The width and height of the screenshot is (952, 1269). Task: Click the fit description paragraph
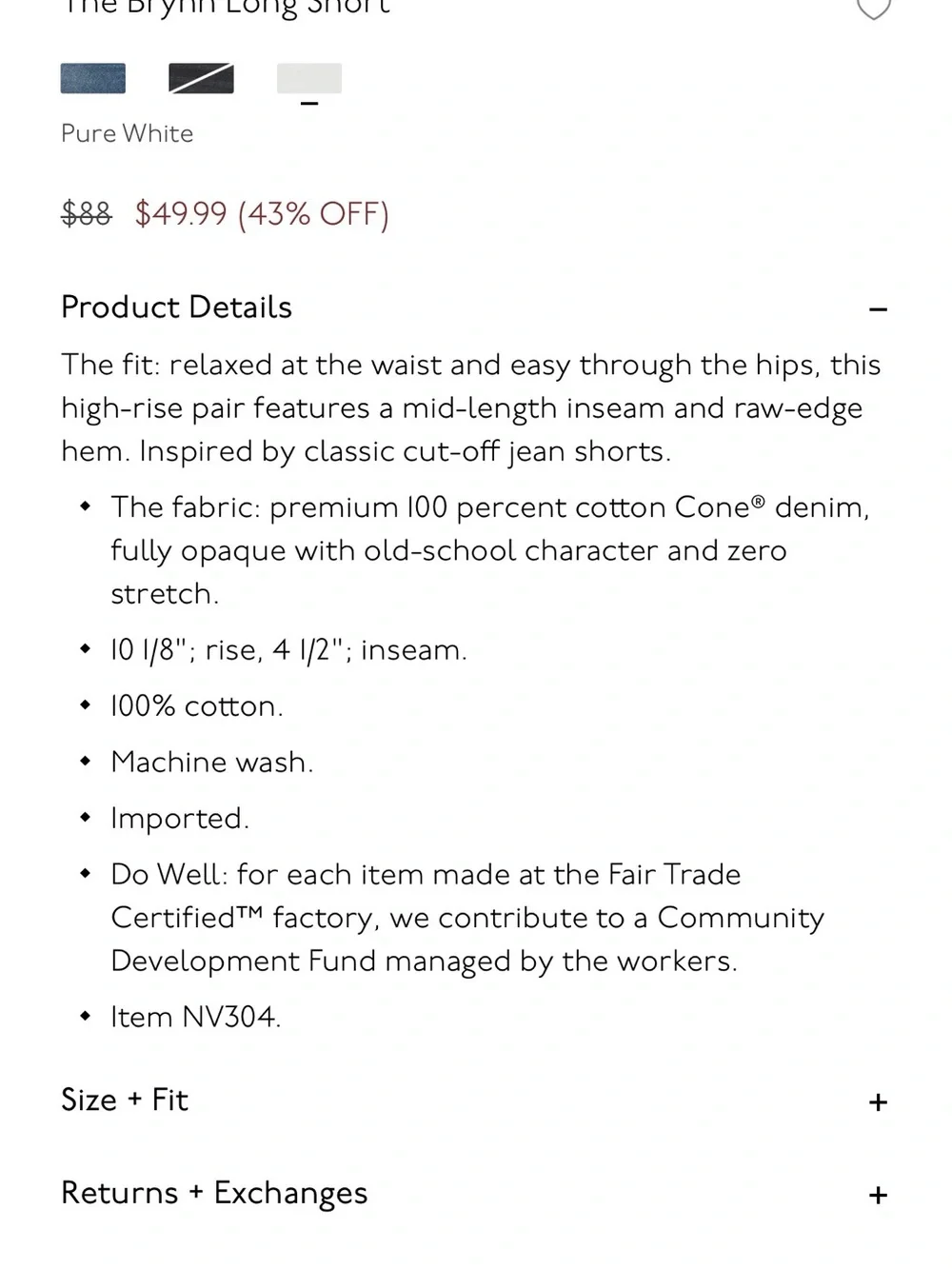471,408
